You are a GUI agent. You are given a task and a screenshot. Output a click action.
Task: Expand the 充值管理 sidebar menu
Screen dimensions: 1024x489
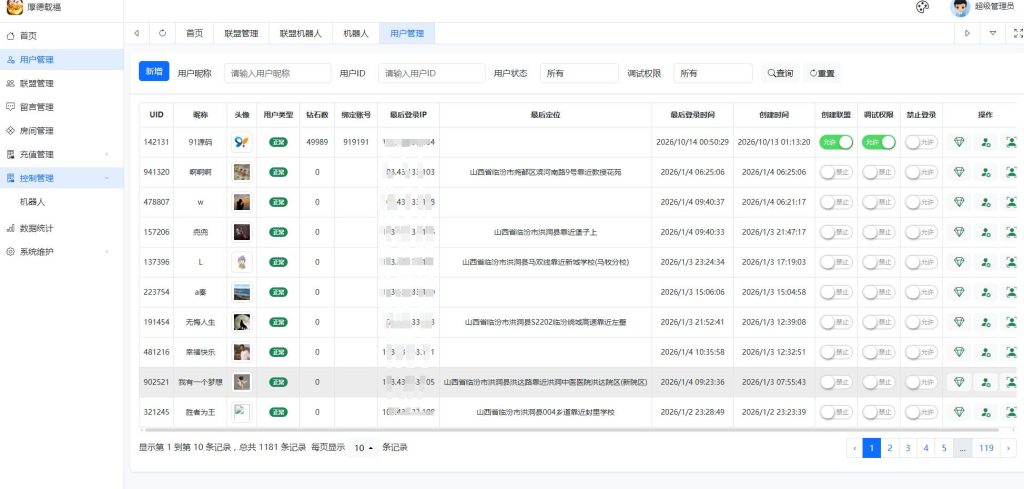61,155
